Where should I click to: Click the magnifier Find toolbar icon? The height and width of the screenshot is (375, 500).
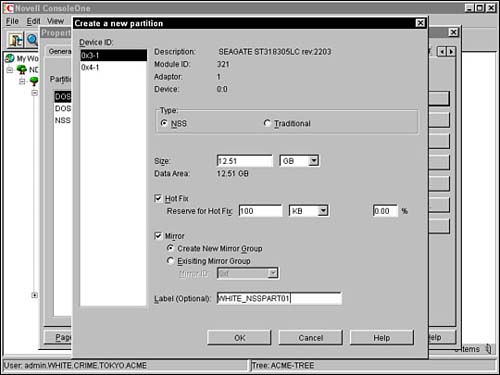(x=32, y=40)
